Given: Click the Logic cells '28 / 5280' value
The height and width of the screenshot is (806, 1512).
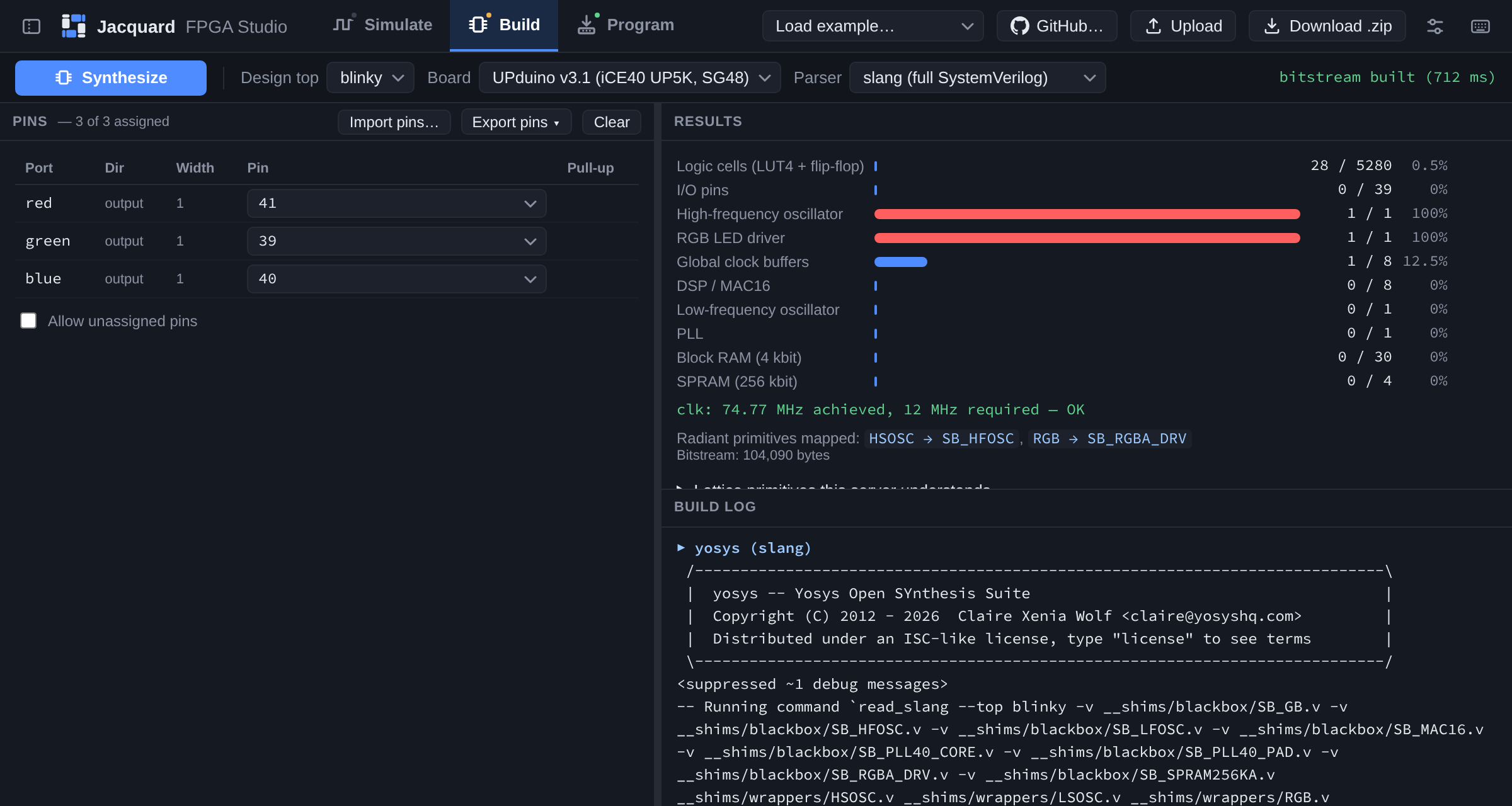Looking at the screenshot, I should click(x=1351, y=166).
